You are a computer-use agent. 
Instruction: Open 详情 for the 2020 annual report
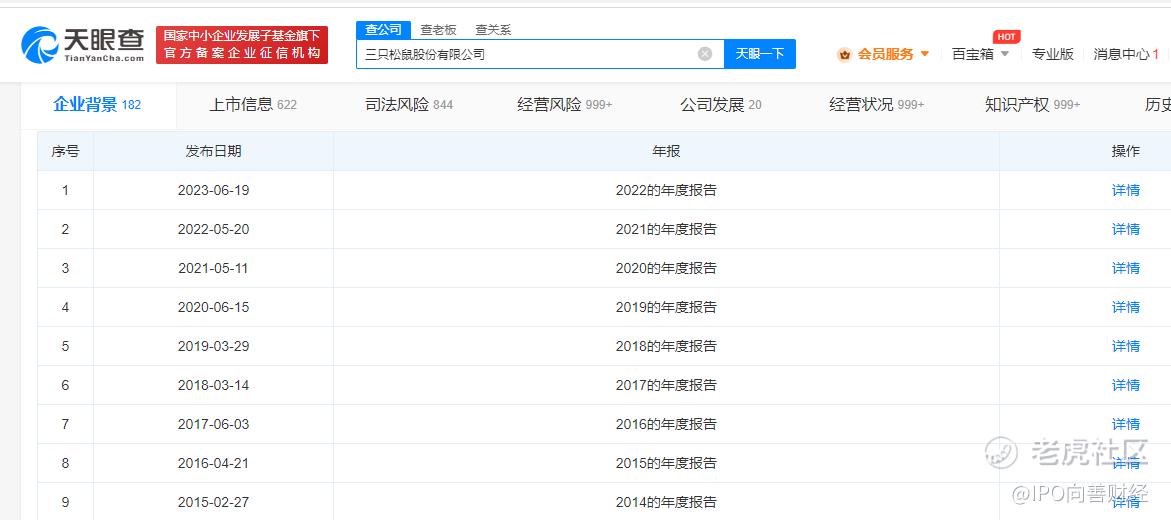[x=1125, y=268]
